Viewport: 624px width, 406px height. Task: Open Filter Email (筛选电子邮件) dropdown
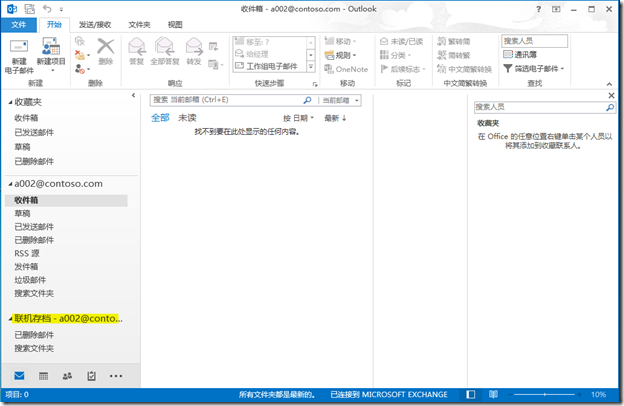[534, 68]
